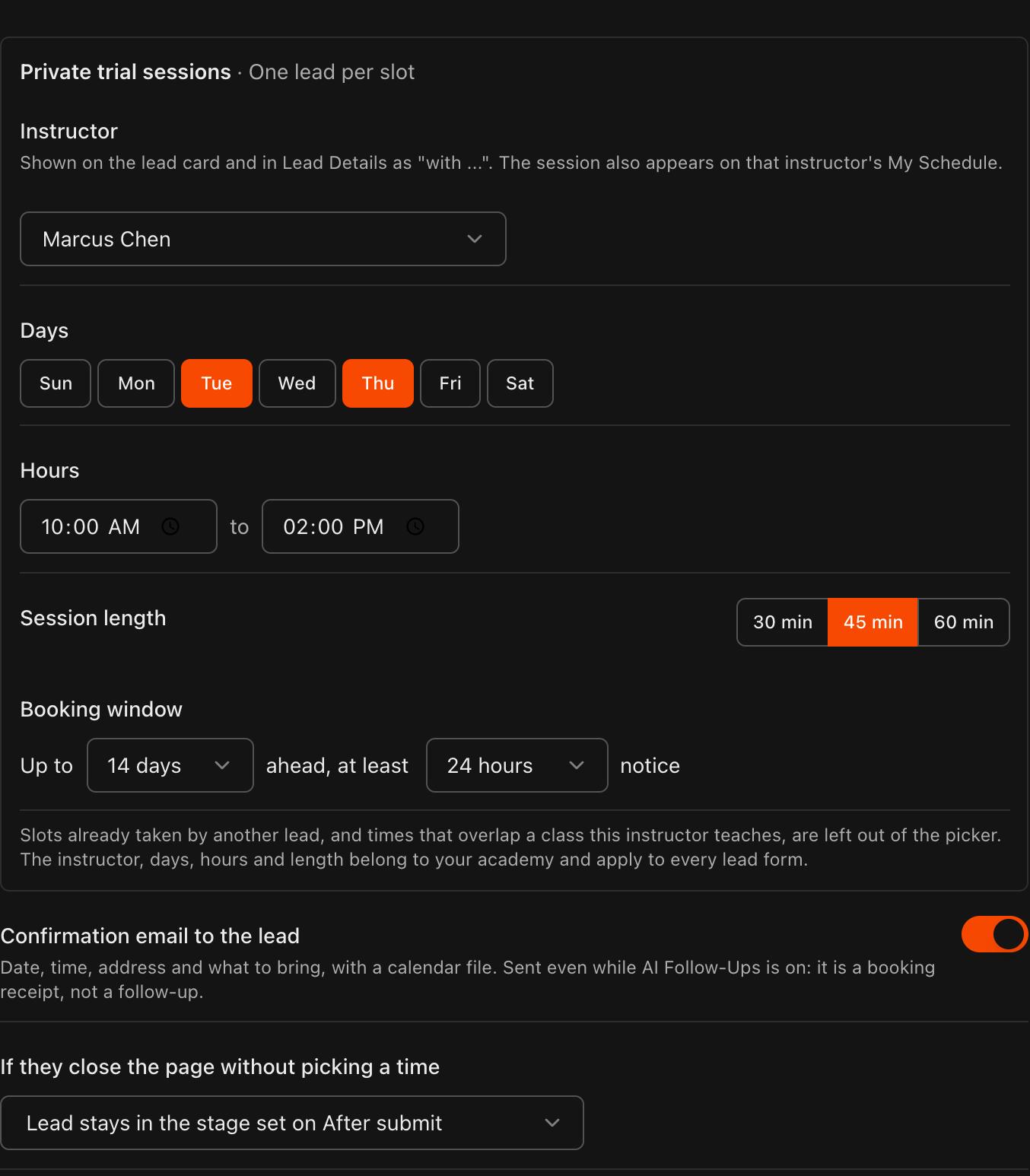Open the 14 days booking window dropdown
1030x1176 pixels.
(170, 765)
